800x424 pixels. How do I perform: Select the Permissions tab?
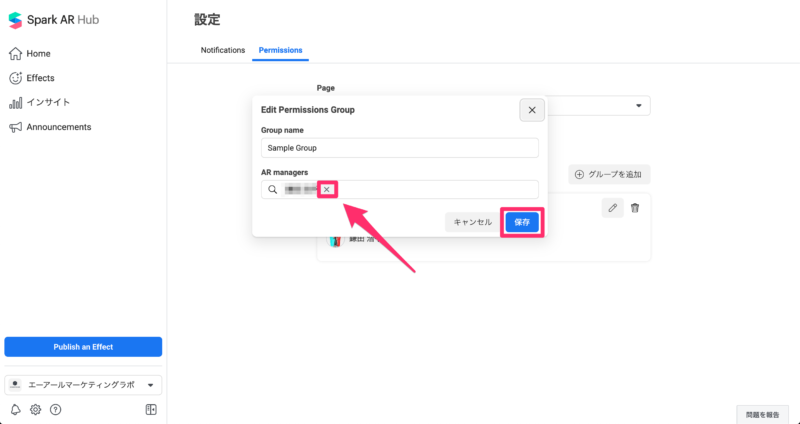click(x=281, y=50)
